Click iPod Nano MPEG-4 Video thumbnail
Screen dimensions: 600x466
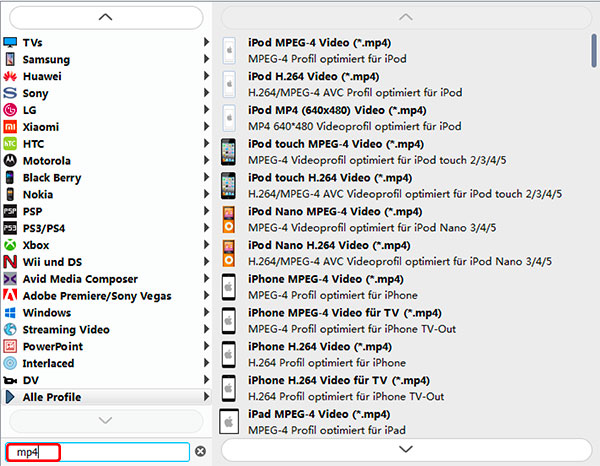tap(228, 219)
